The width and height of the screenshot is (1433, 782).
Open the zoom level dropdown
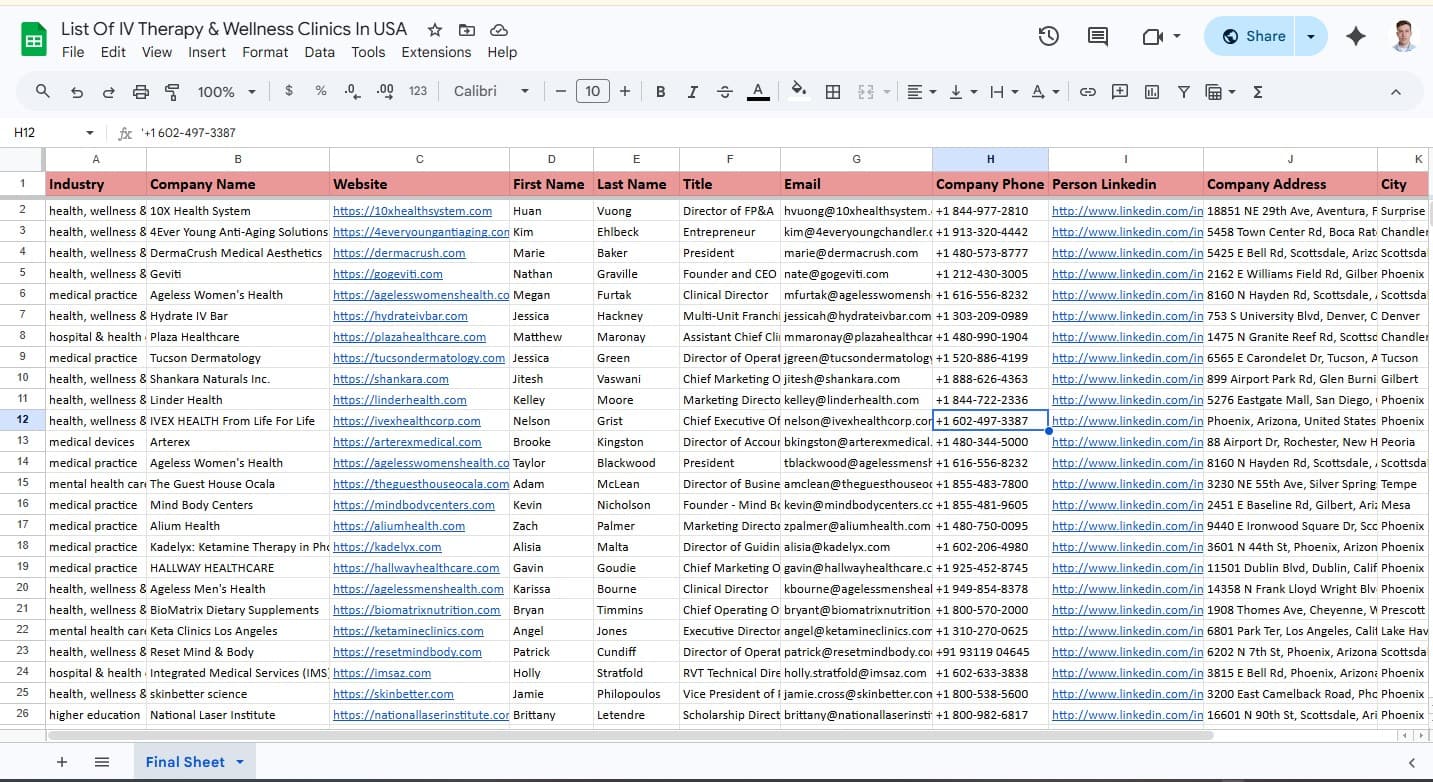[227, 91]
